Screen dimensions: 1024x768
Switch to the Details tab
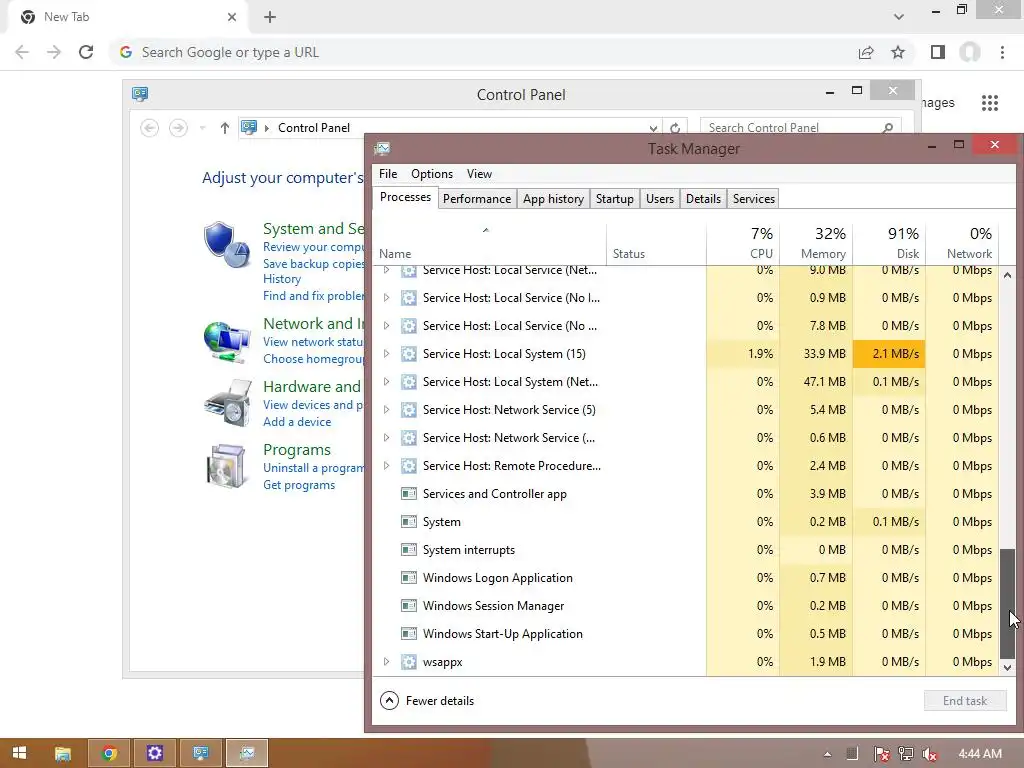click(x=703, y=199)
